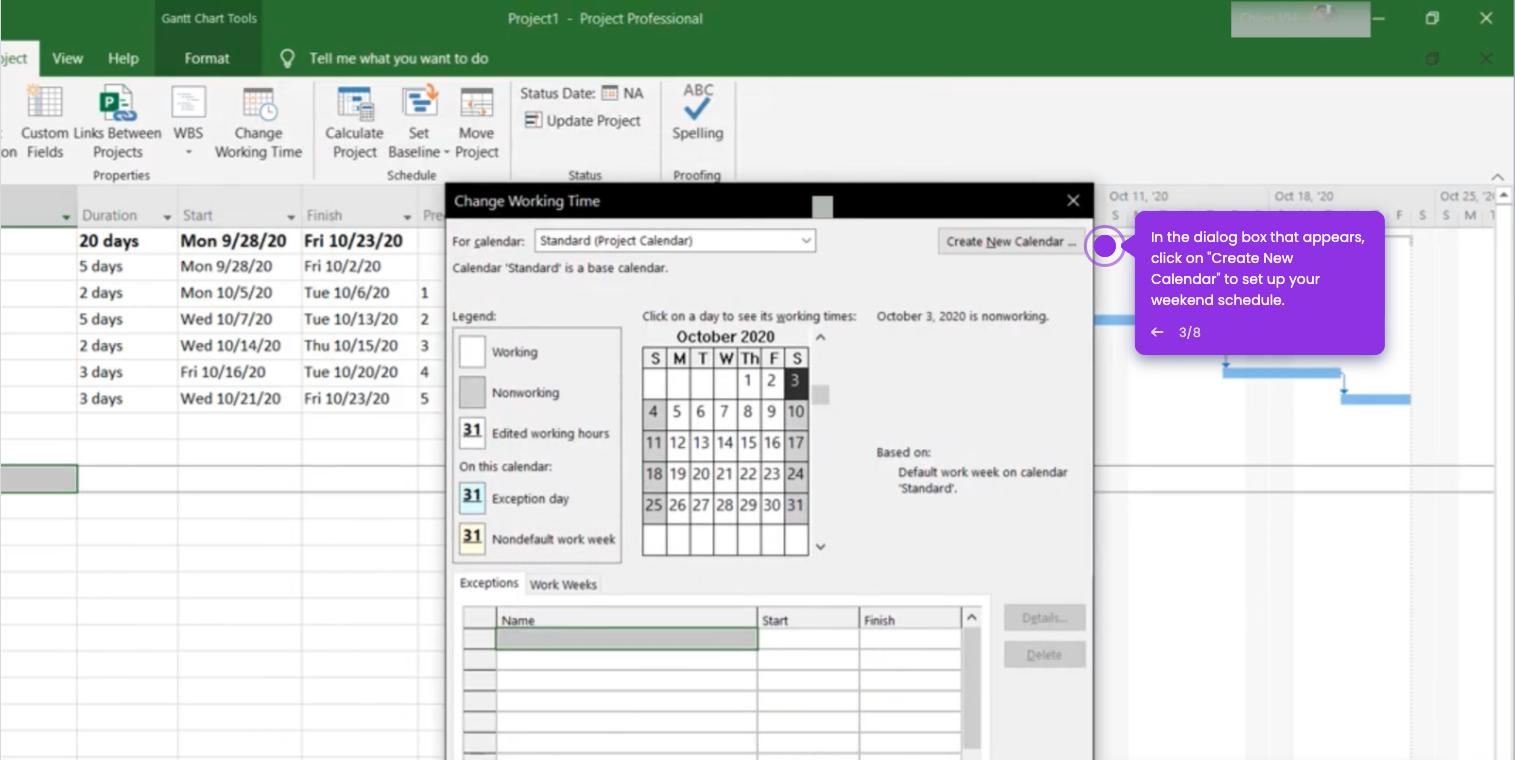This screenshot has height=760, width=1515.
Task: Select October 26 on the calendar
Action: pos(678,505)
